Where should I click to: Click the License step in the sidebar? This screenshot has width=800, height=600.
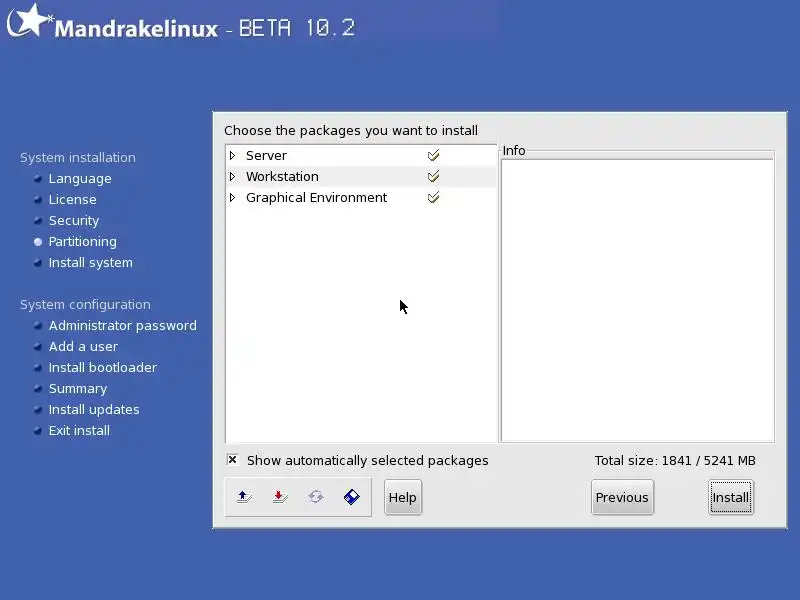point(72,199)
